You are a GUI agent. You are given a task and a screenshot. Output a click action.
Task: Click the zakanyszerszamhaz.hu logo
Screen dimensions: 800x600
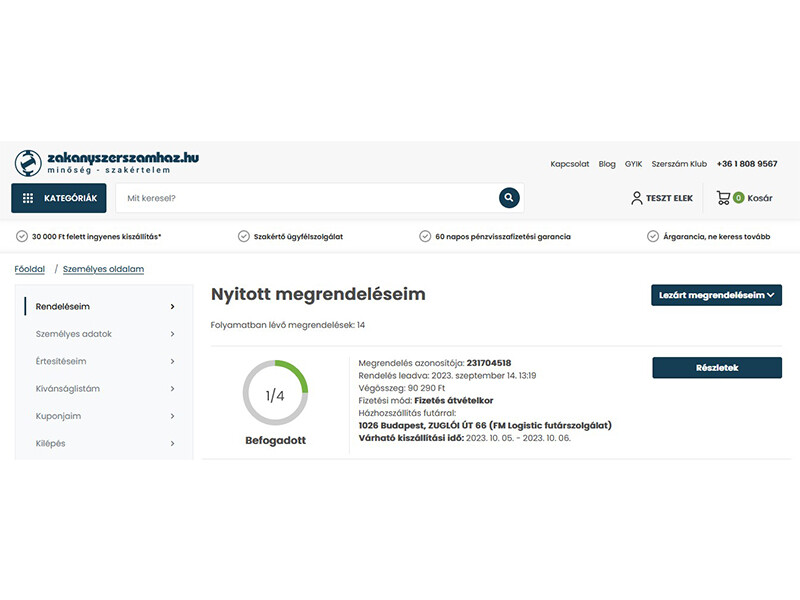click(x=106, y=163)
